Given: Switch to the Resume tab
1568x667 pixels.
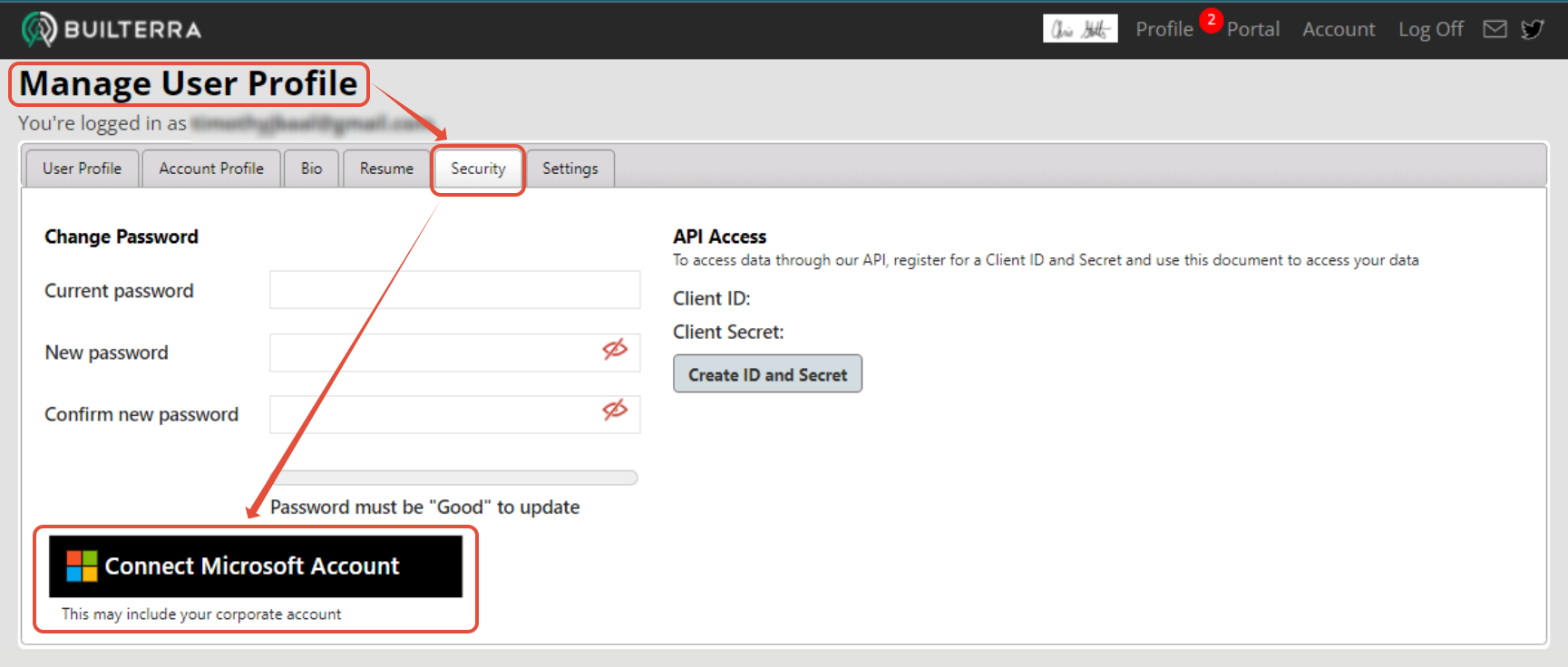Looking at the screenshot, I should (386, 169).
